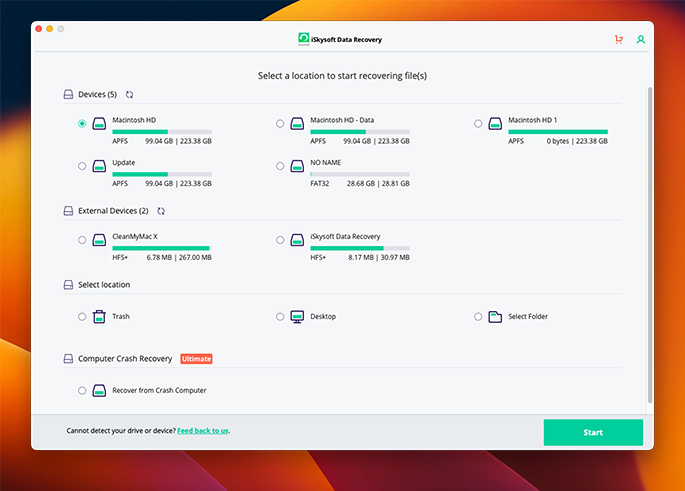Select the Macintosh HD radio button
Screen dimensions: 685x491
(82, 124)
